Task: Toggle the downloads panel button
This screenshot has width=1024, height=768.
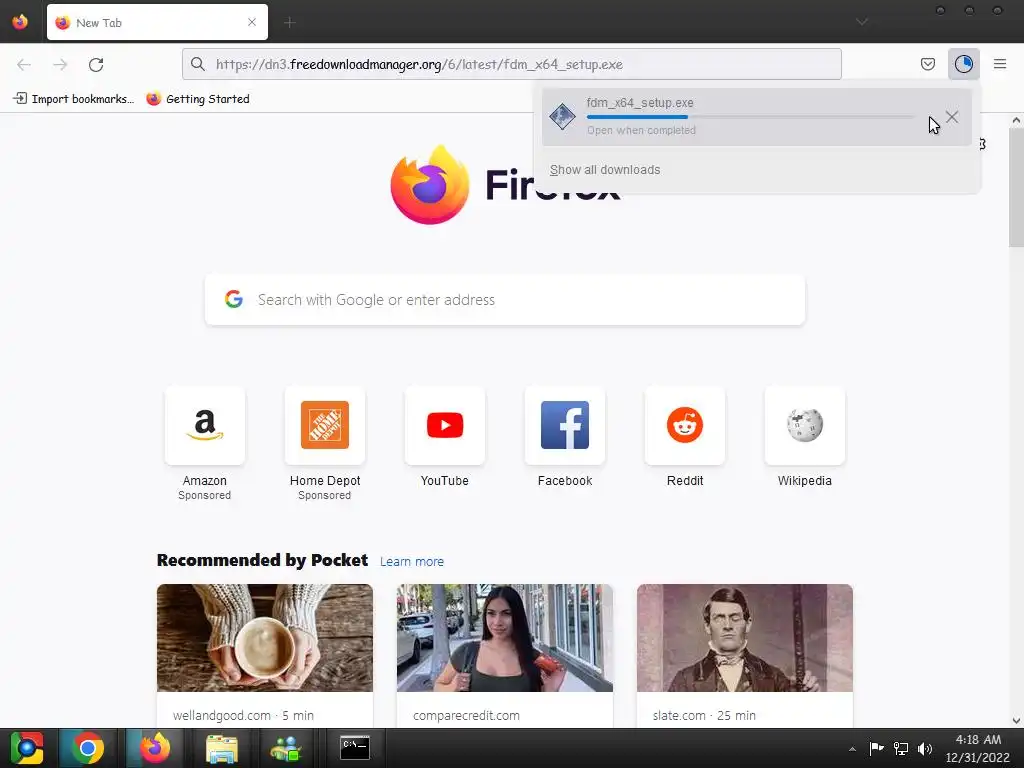Action: coord(964,64)
